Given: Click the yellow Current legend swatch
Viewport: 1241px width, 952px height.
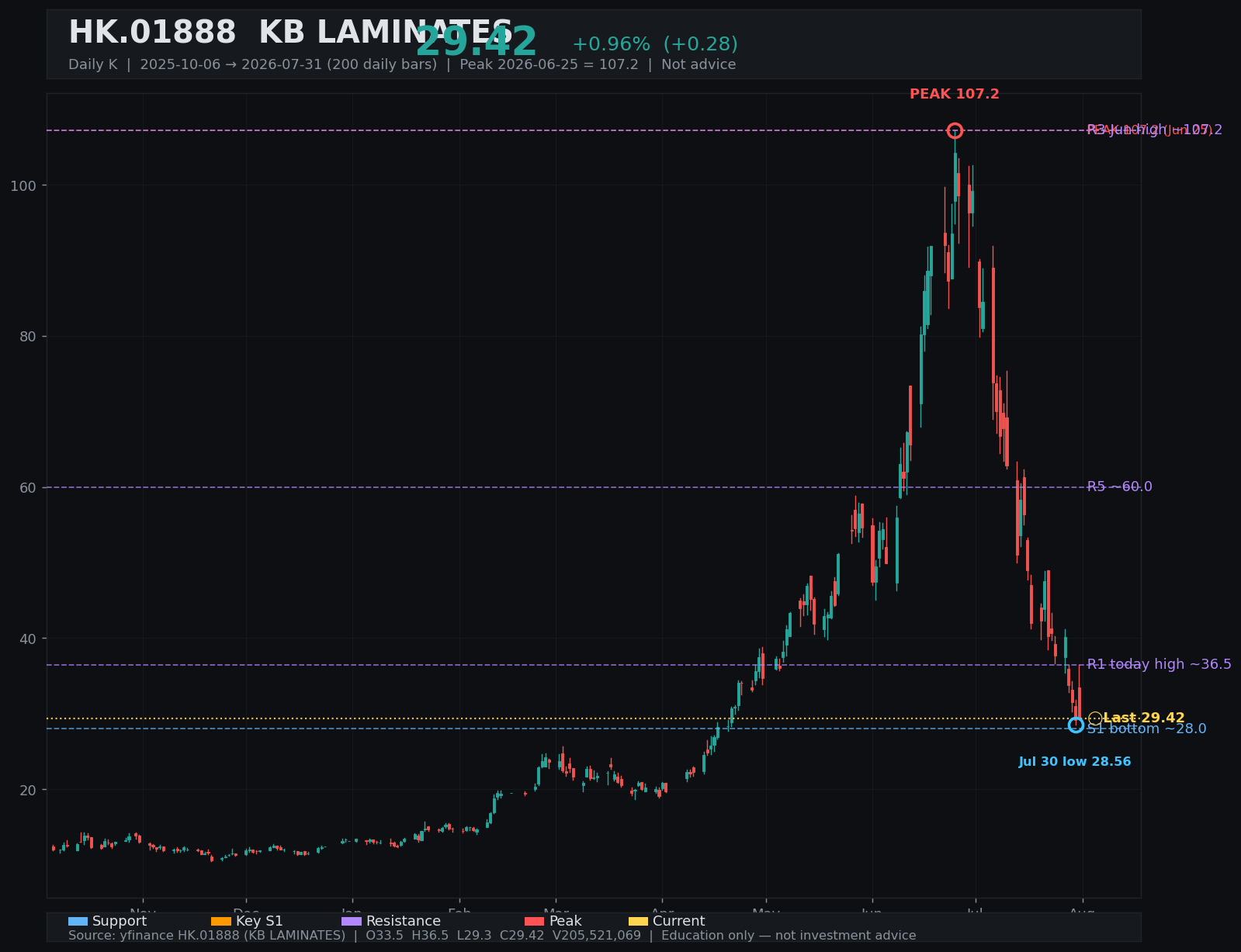Looking at the screenshot, I should click(x=638, y=922).
